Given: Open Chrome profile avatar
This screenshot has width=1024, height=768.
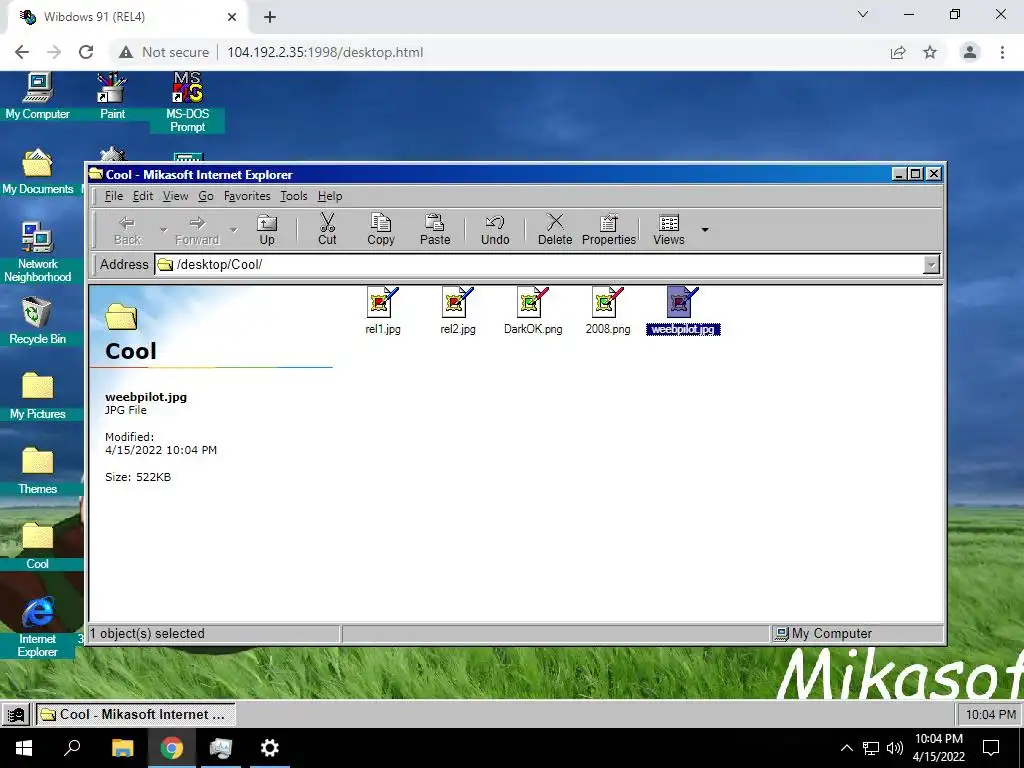Looking at the screenshot, I should coord(970,52).
